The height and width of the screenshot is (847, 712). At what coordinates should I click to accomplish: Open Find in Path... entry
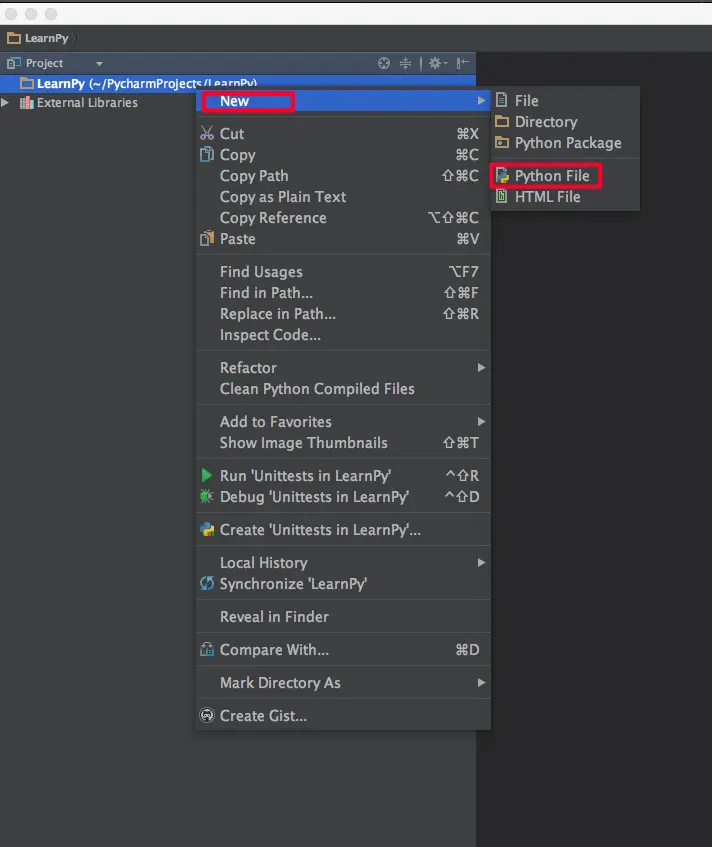coord(343,293)
